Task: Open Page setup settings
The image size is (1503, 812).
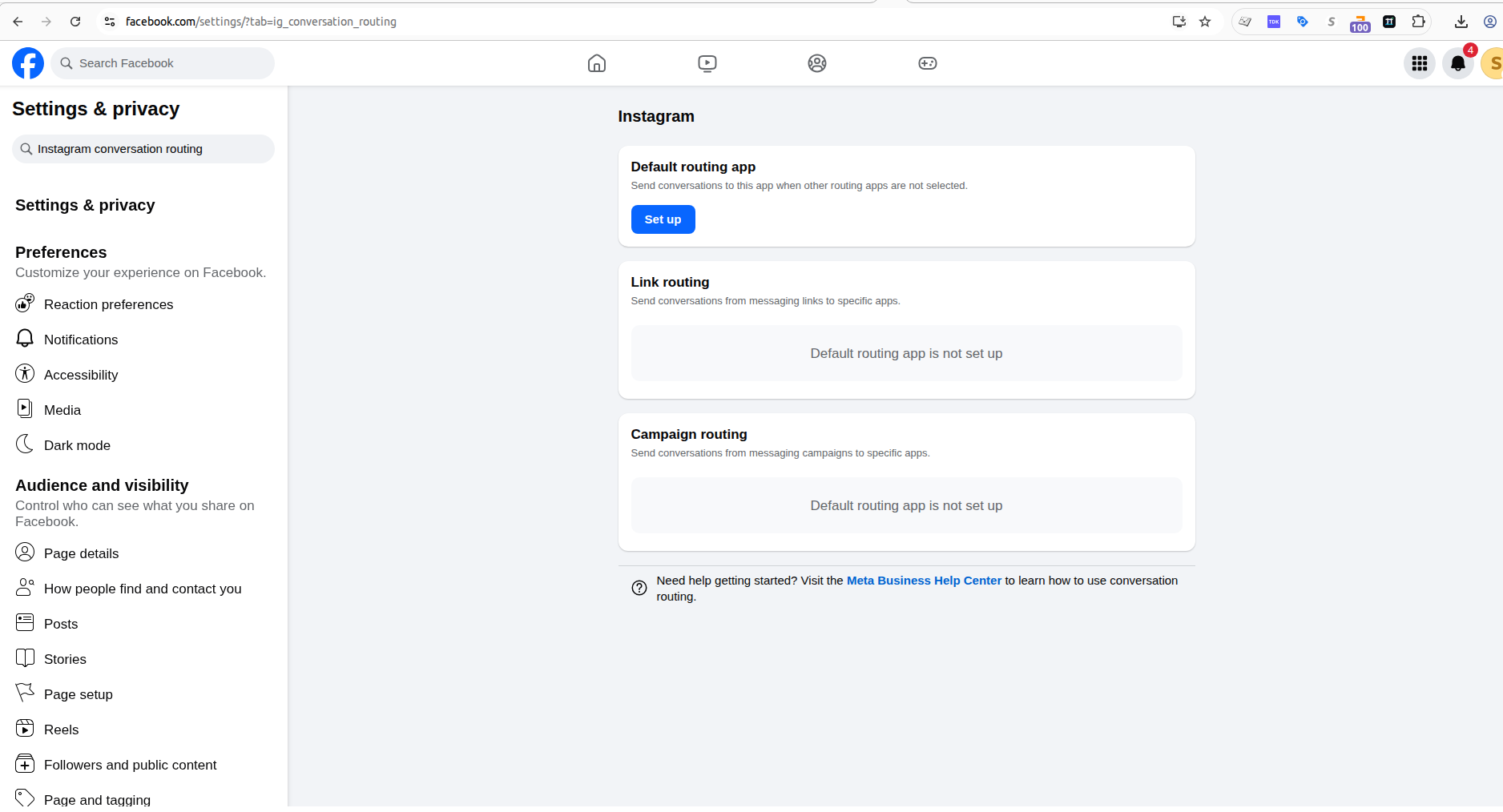Action: point(143,694)
